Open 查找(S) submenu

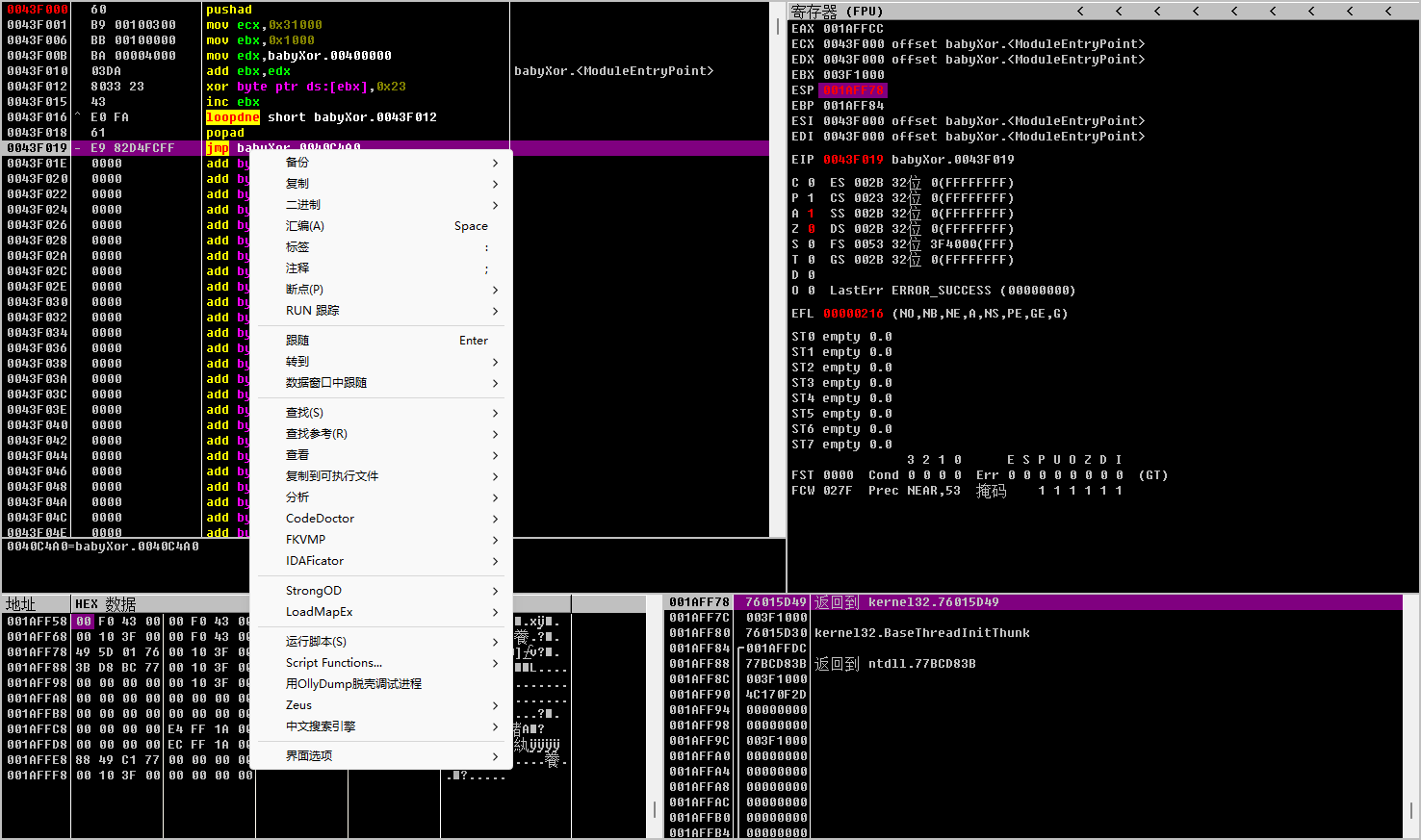point(381,413)
